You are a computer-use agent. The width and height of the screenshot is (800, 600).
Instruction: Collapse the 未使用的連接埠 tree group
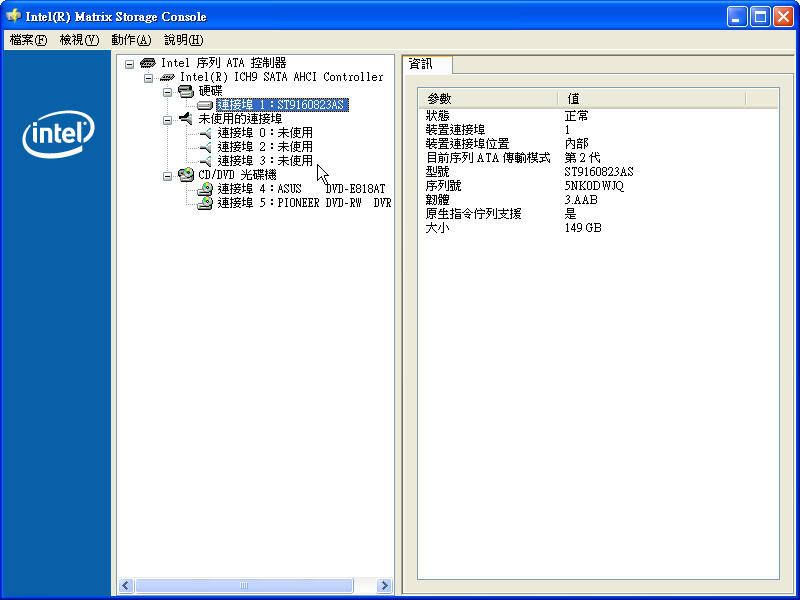point(167,120)
